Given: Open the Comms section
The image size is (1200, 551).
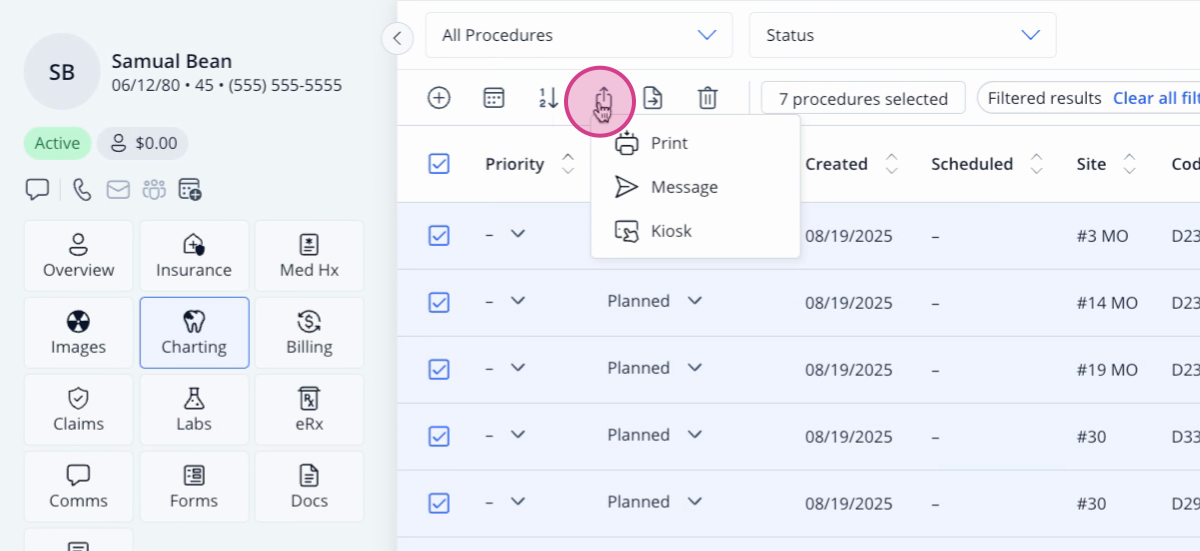Looking at the screenshot, I should click(78, 487).
